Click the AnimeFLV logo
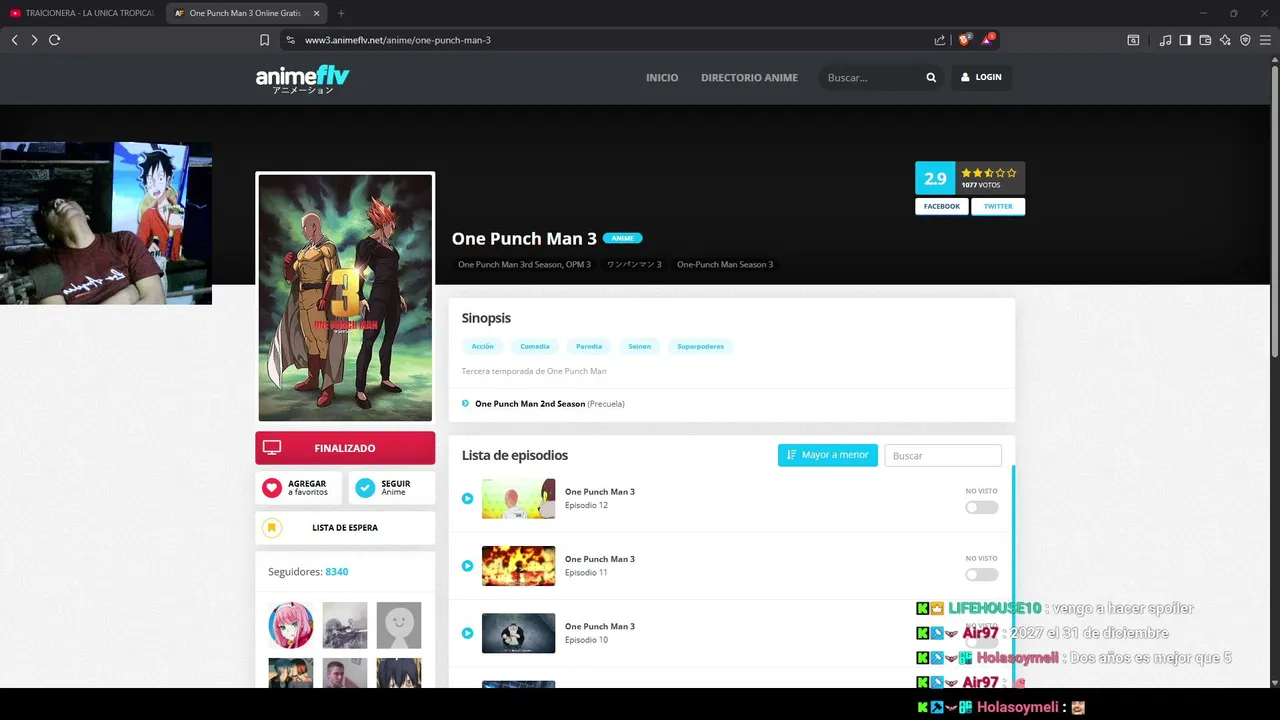This screenshot has width=1280, height=720. tap(302, 79)
